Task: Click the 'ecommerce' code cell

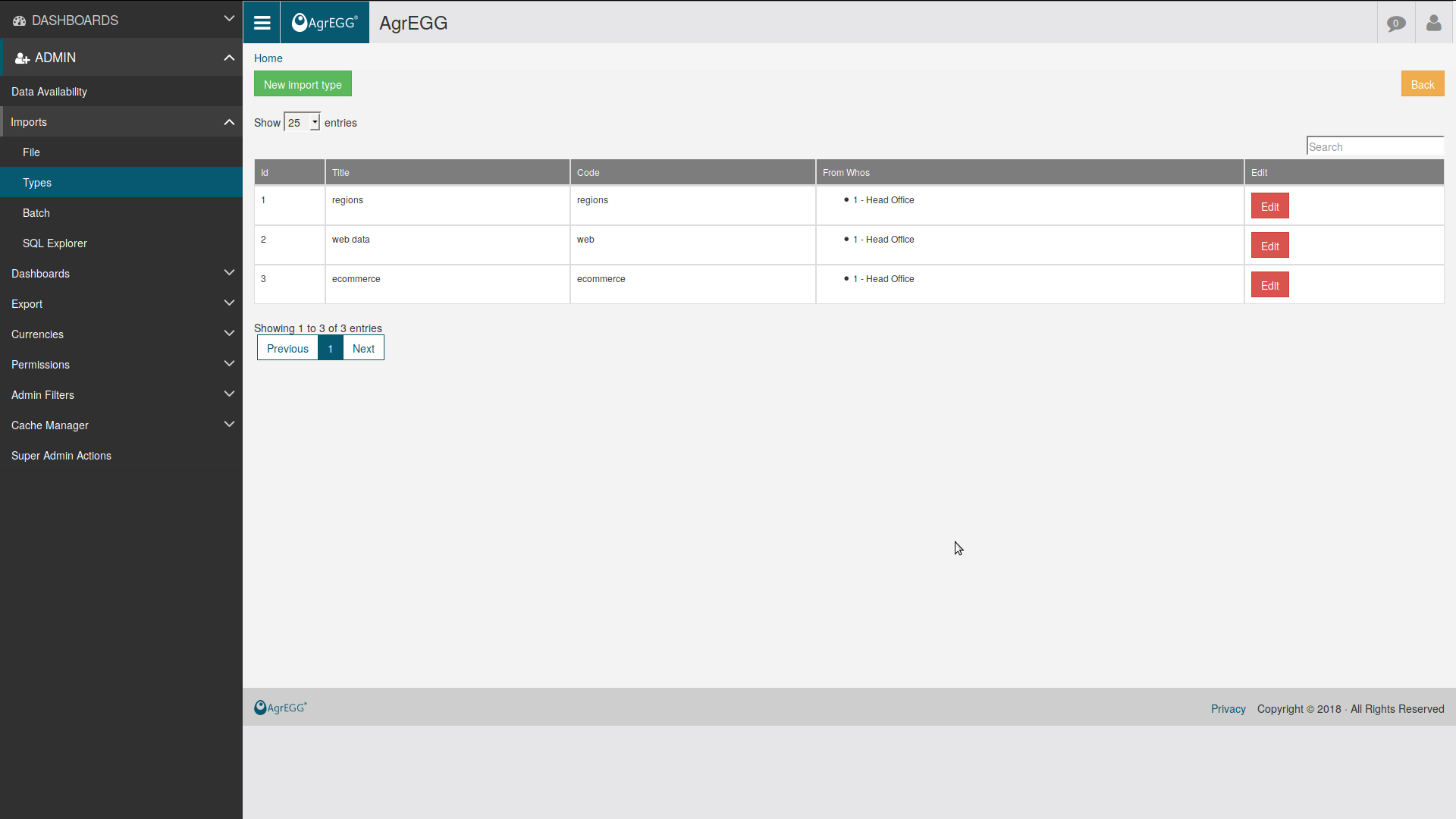Action: (693, 284)
